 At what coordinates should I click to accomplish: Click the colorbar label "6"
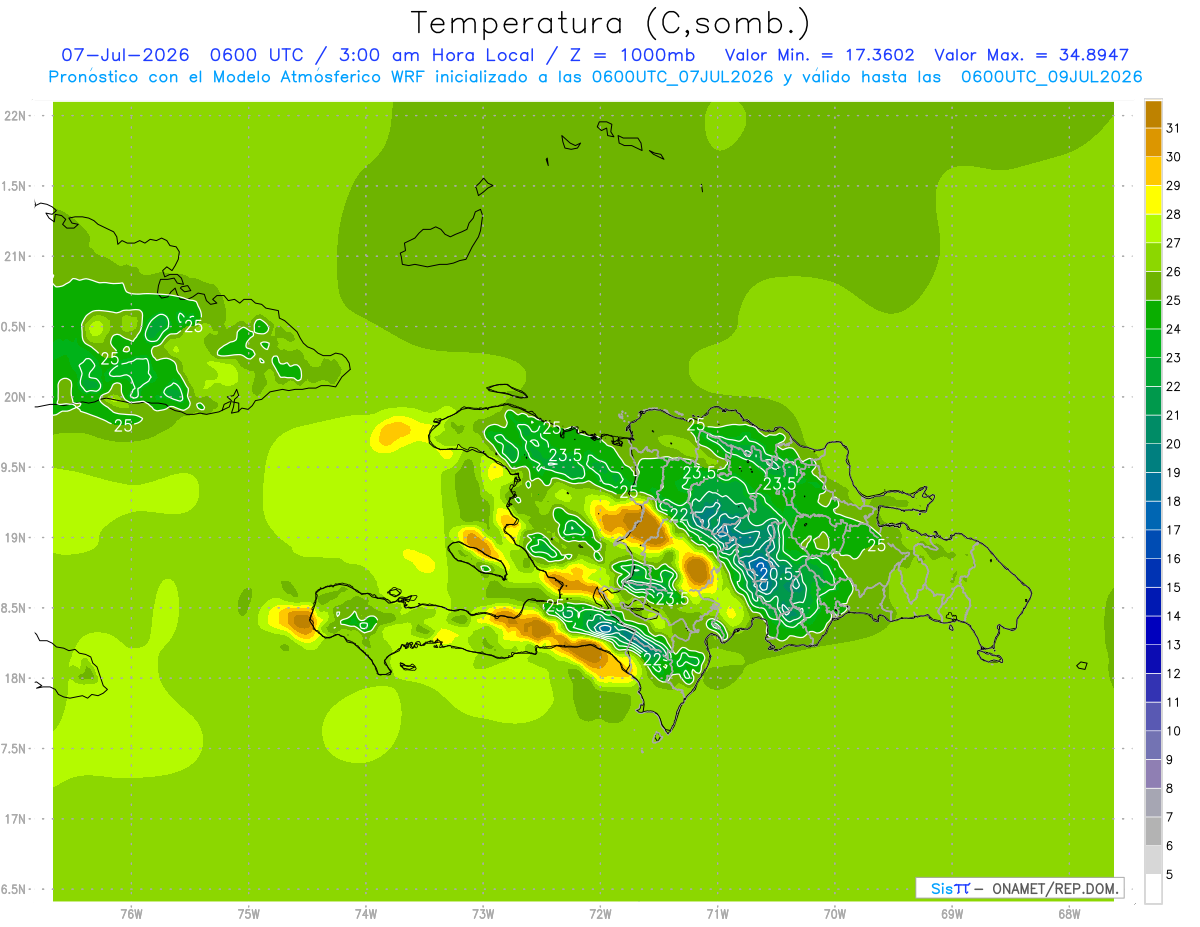pos(1170,846)
